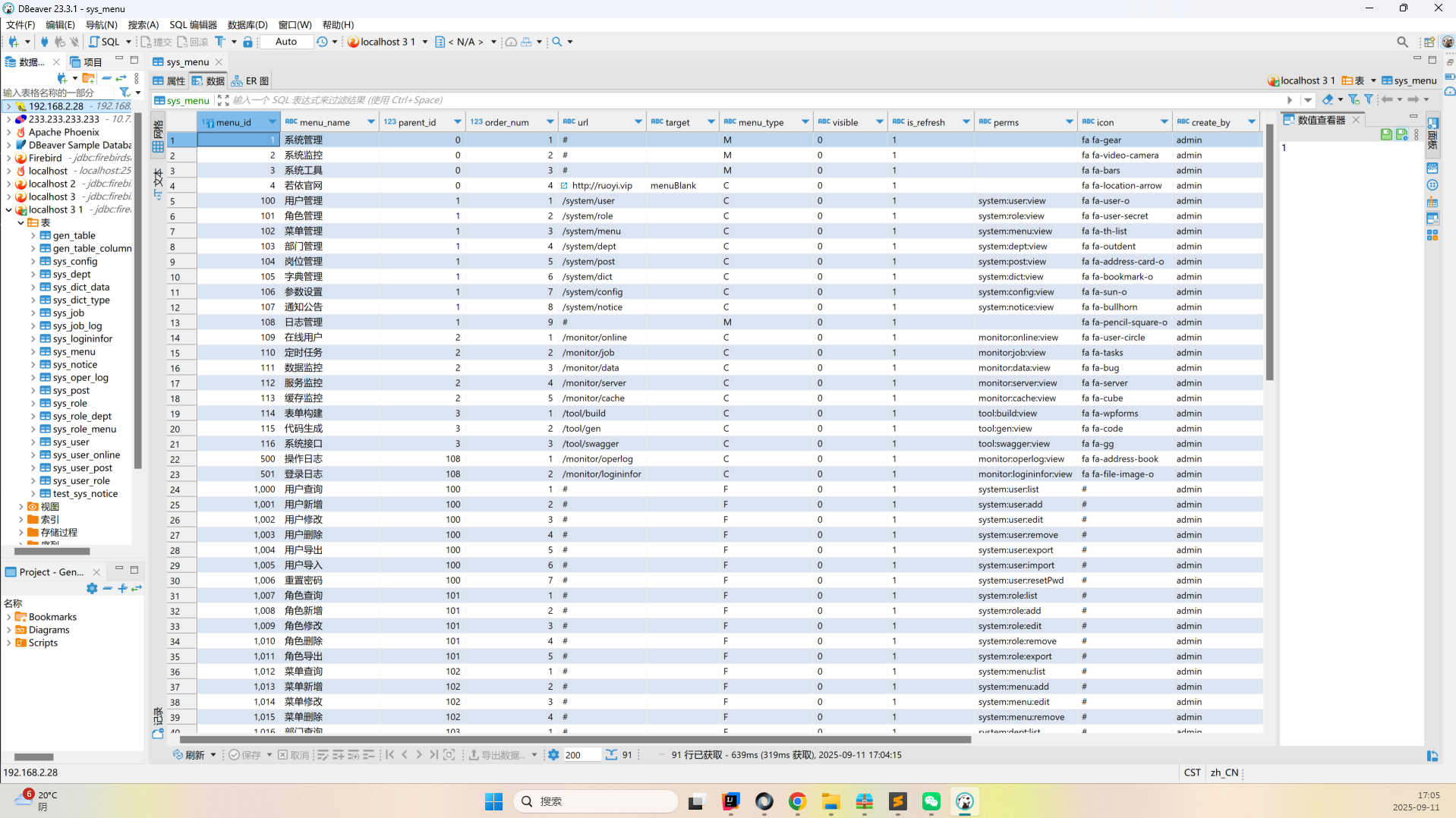Click the eraser clear-filter icon

click(1328, 99)
